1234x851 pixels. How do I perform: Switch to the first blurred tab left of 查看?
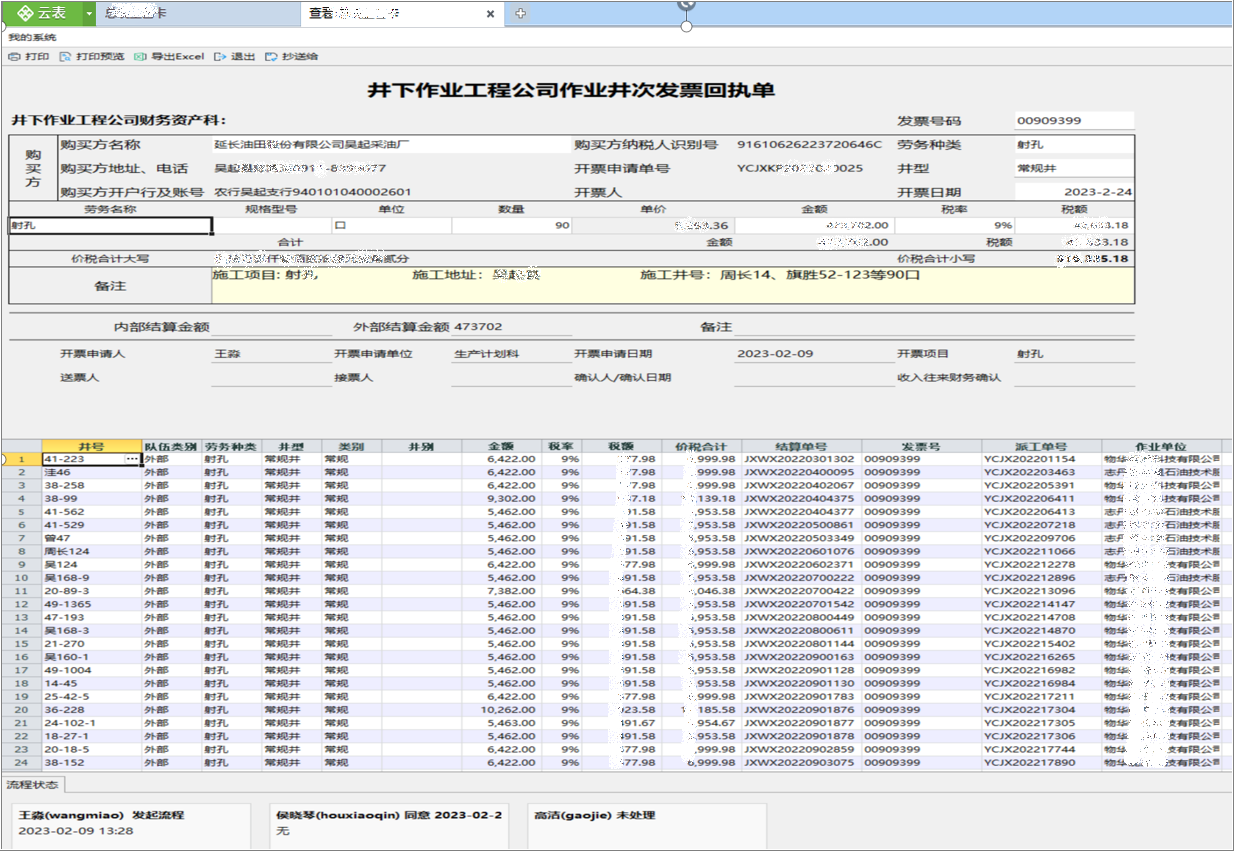tap(198, 13)
